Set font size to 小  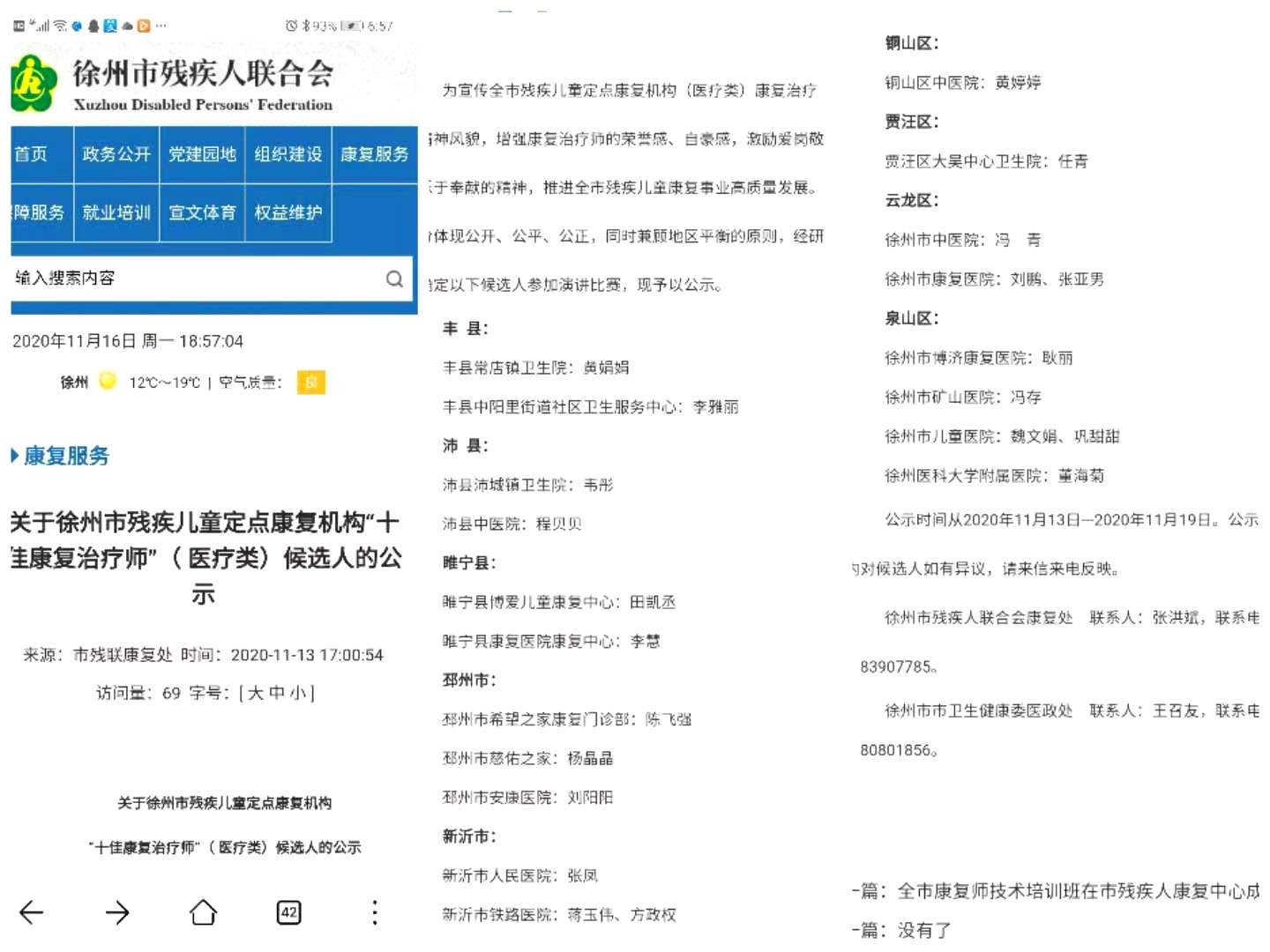point(298,693)
